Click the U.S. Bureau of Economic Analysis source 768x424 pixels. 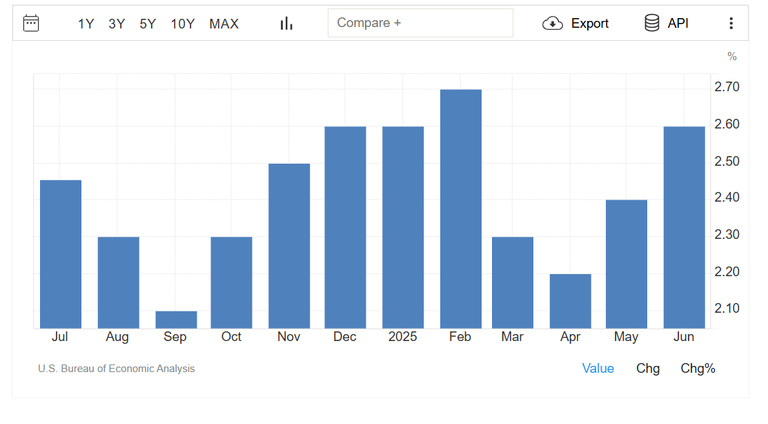[116, 368]
